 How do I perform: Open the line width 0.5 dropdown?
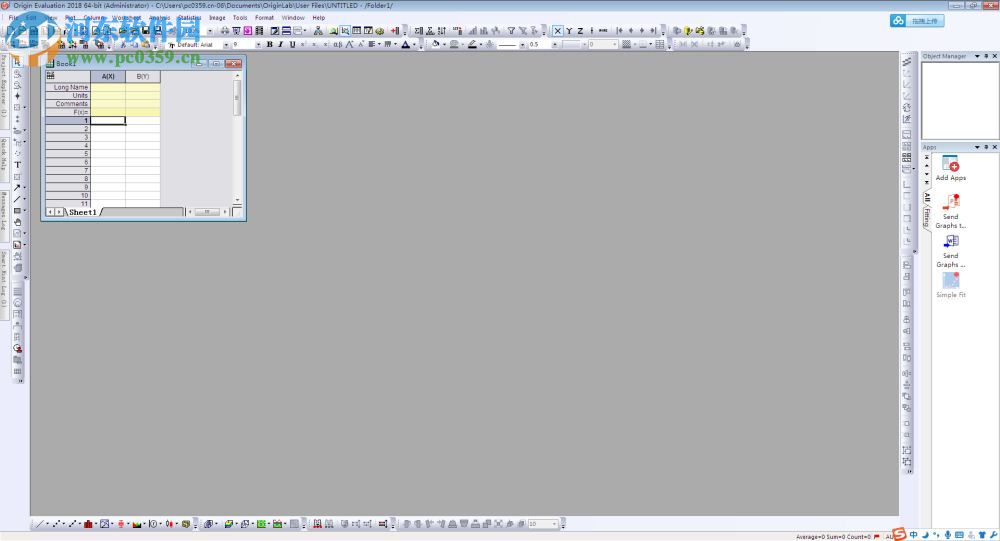[555, 45]
